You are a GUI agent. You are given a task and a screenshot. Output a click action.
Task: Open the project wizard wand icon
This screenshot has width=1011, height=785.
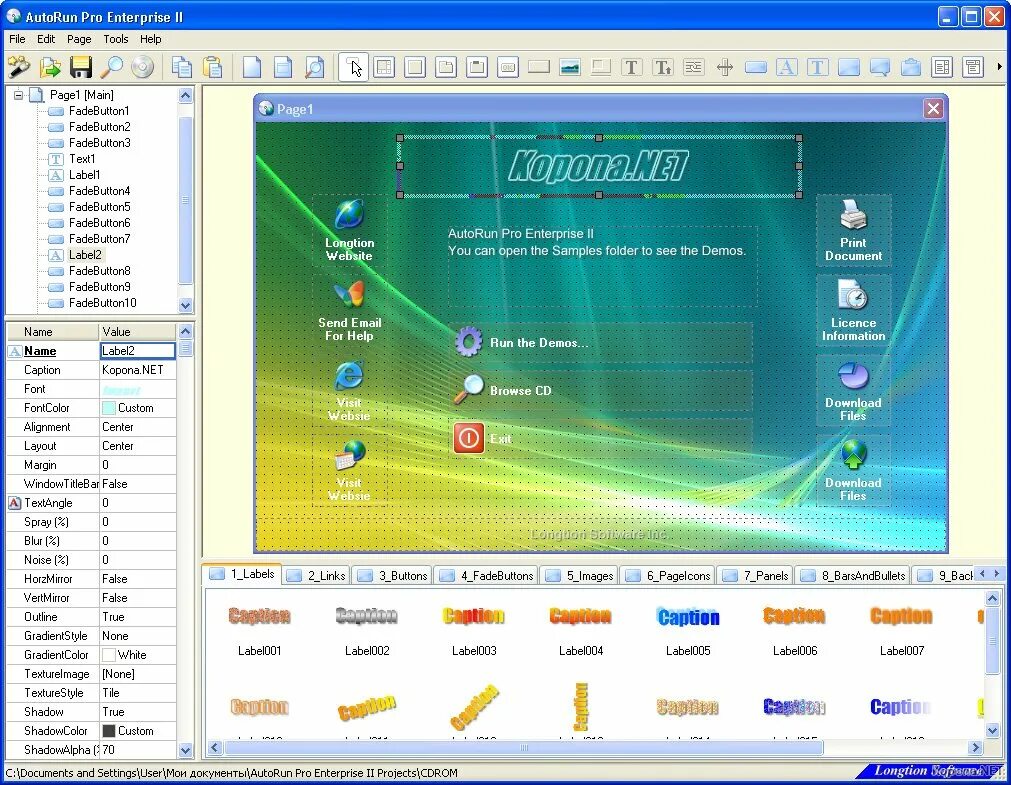tap(19, 67)
